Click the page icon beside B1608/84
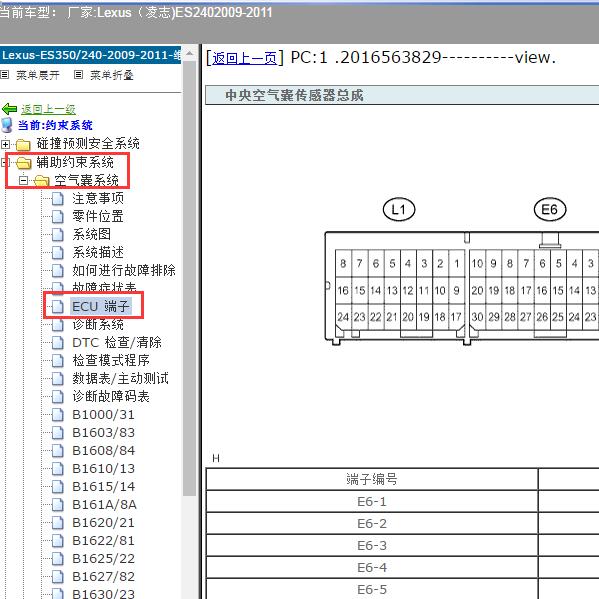599x599 pixels. 57,450
